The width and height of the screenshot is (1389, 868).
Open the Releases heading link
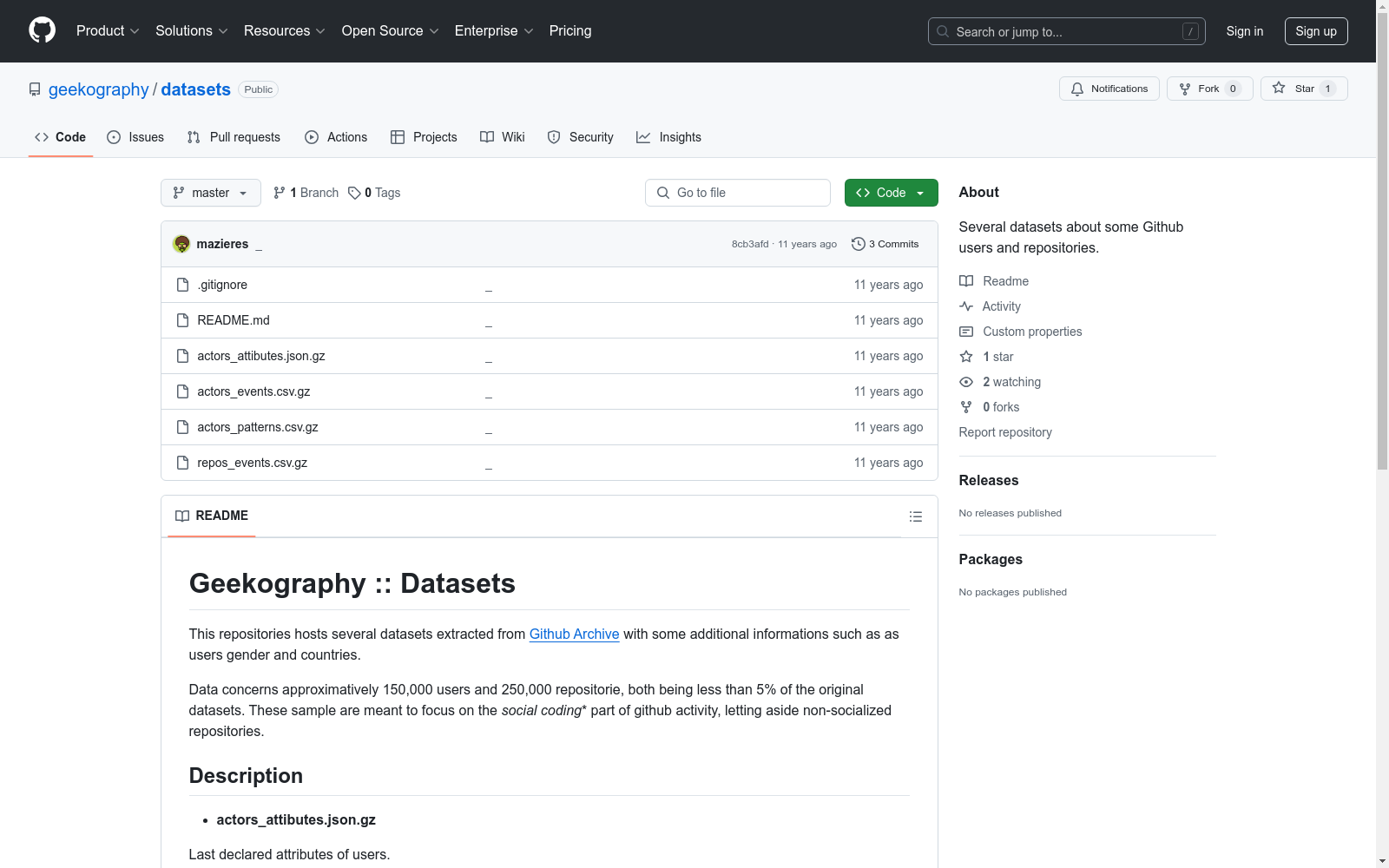(x=989, y=480)
